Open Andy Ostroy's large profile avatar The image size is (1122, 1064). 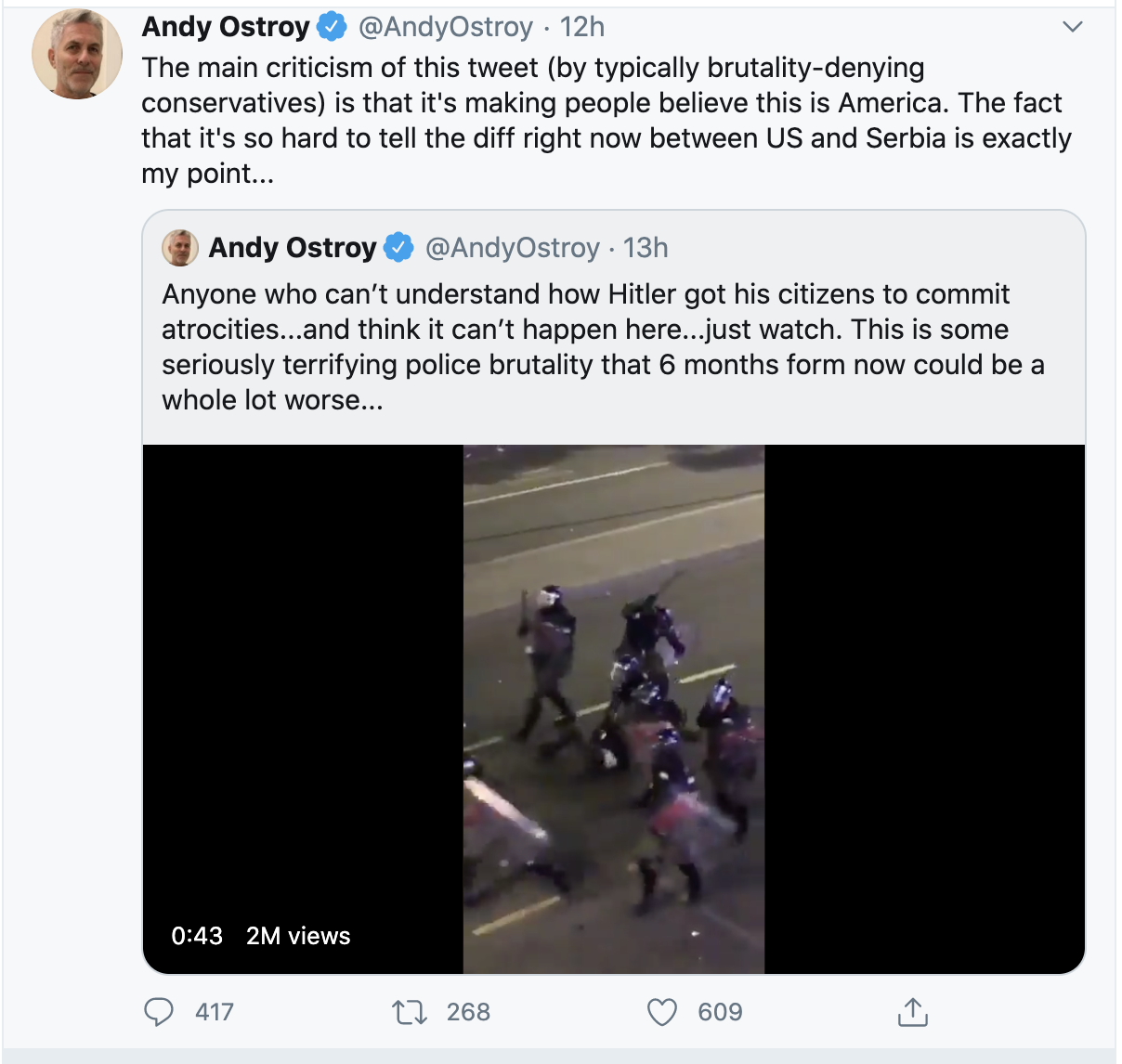[77, 54]
